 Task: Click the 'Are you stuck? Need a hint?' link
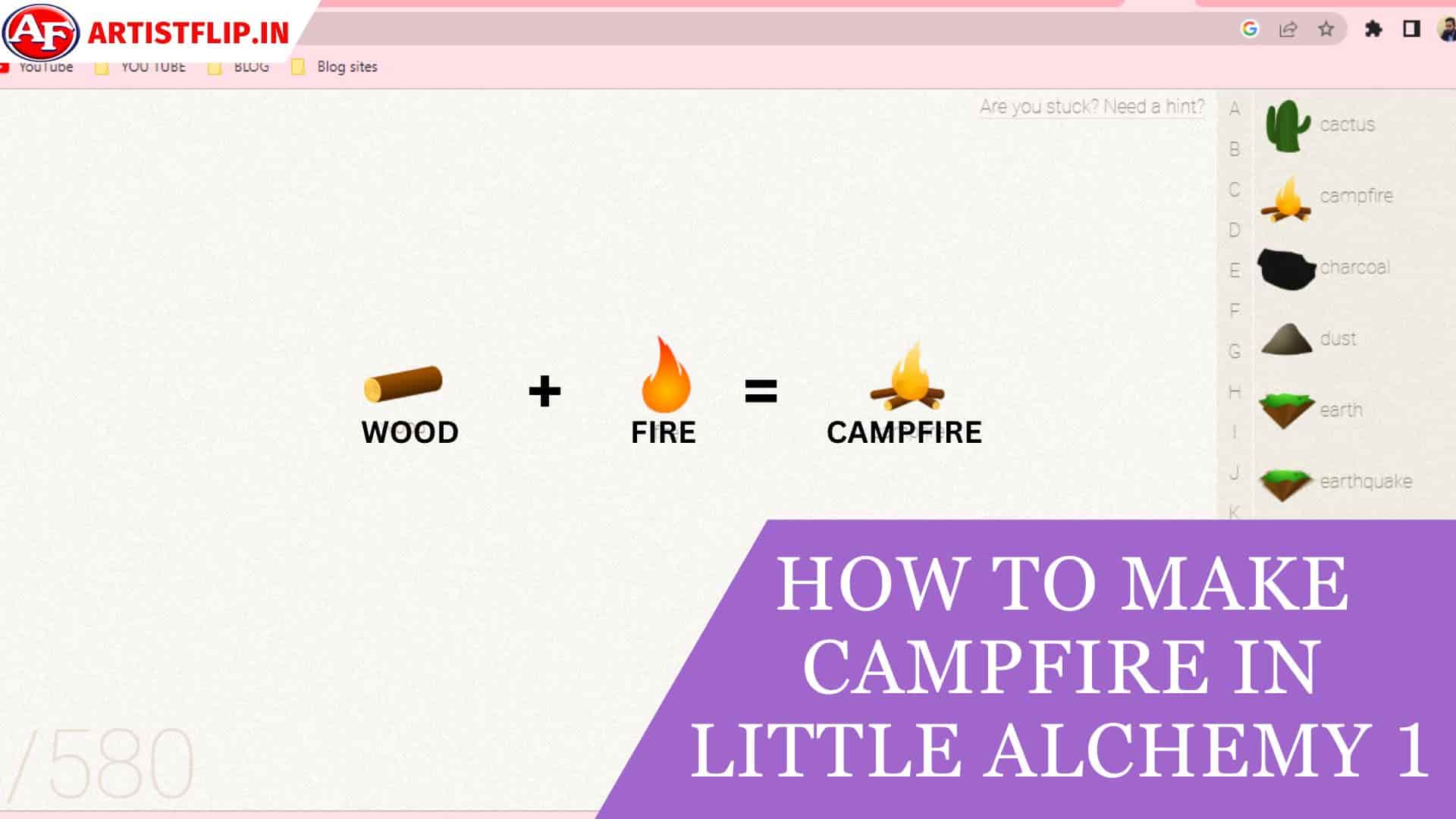coord(1091,106)
